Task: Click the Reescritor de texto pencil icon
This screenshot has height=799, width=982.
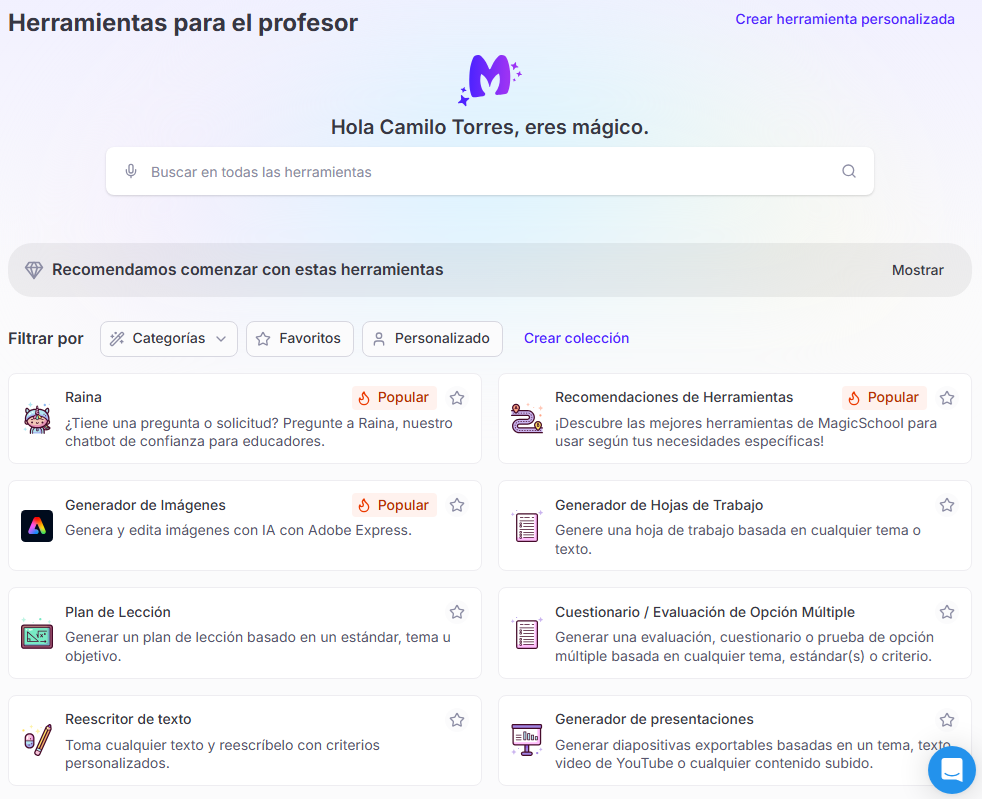Action: click(37, 741)
